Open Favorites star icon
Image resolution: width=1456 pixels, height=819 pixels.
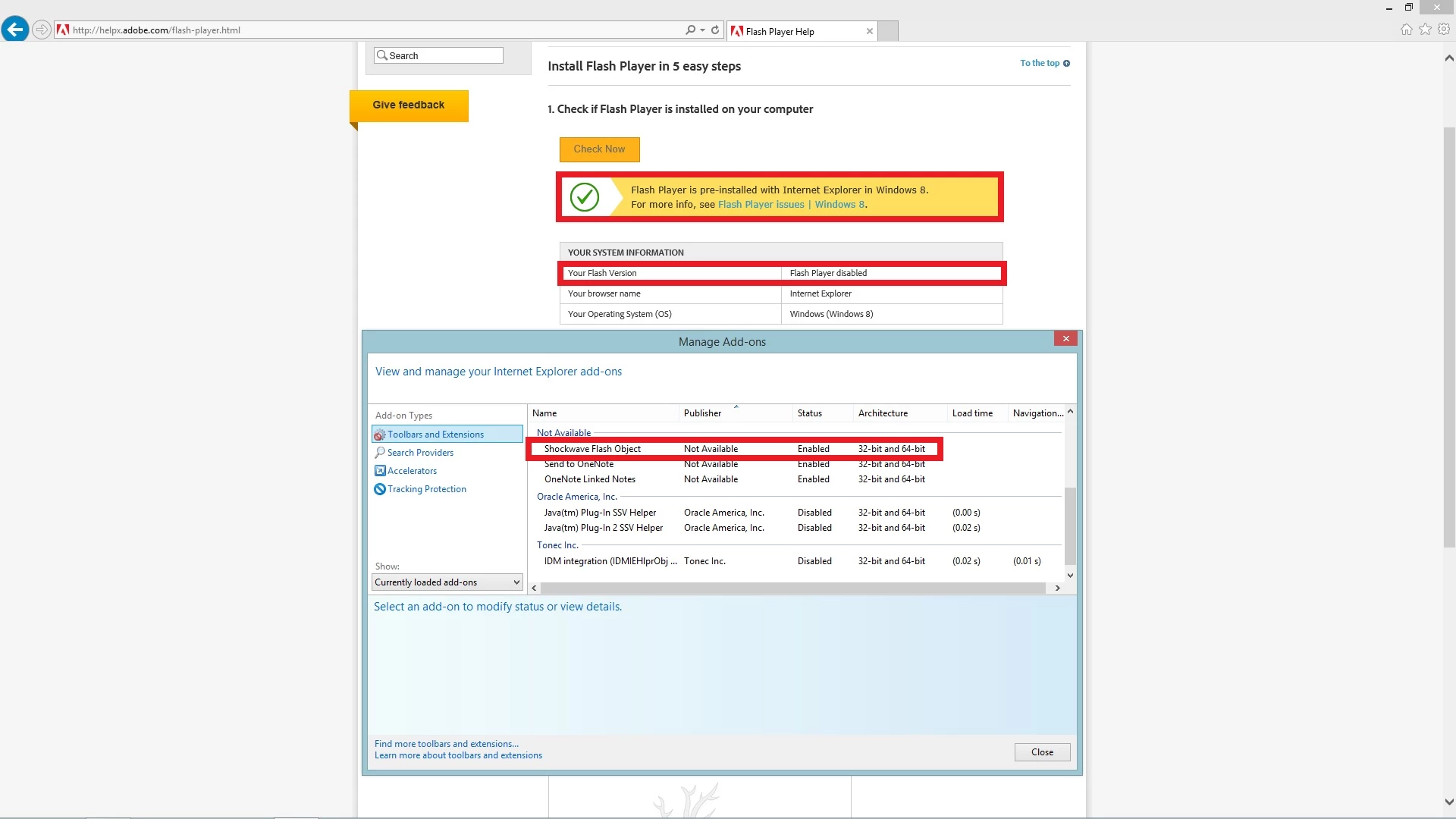click(x=1425, y=30)
